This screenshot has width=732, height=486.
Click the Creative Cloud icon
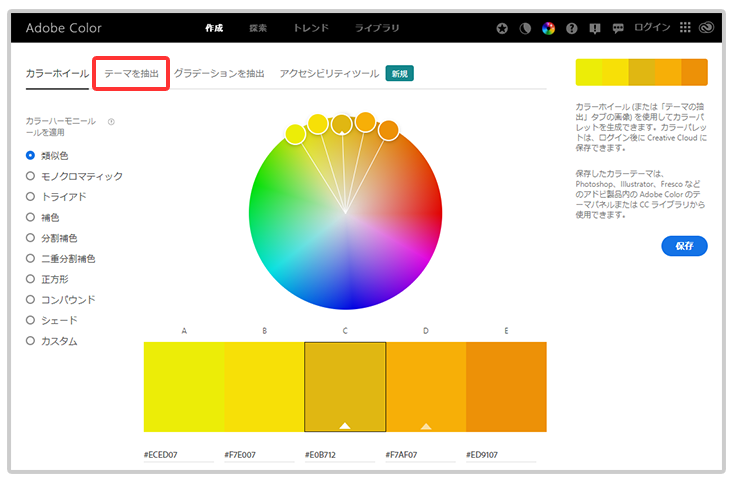[x=706, y=28]
